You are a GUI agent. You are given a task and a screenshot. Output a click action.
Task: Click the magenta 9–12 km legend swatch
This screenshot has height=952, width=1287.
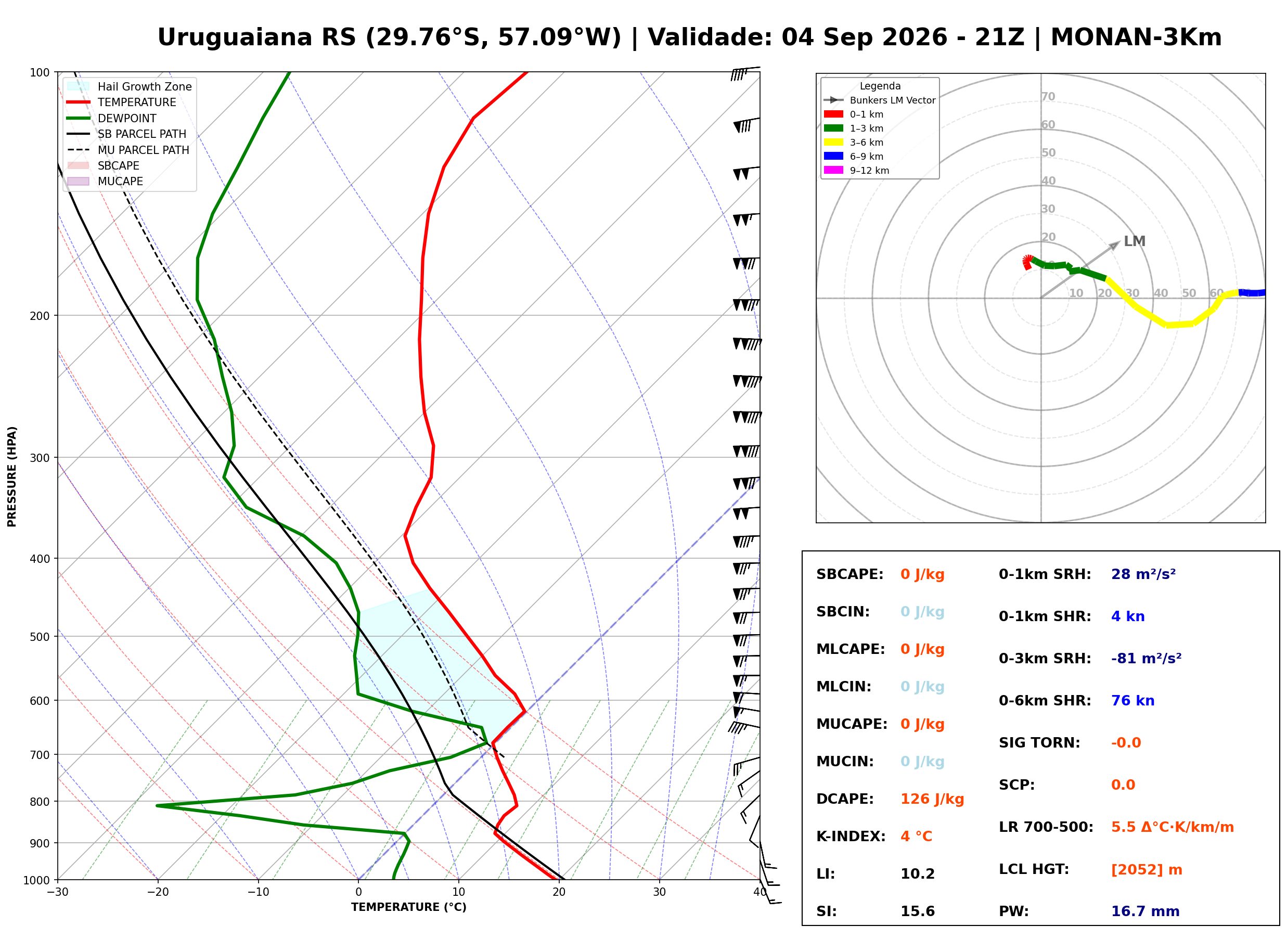click(833, 170)
